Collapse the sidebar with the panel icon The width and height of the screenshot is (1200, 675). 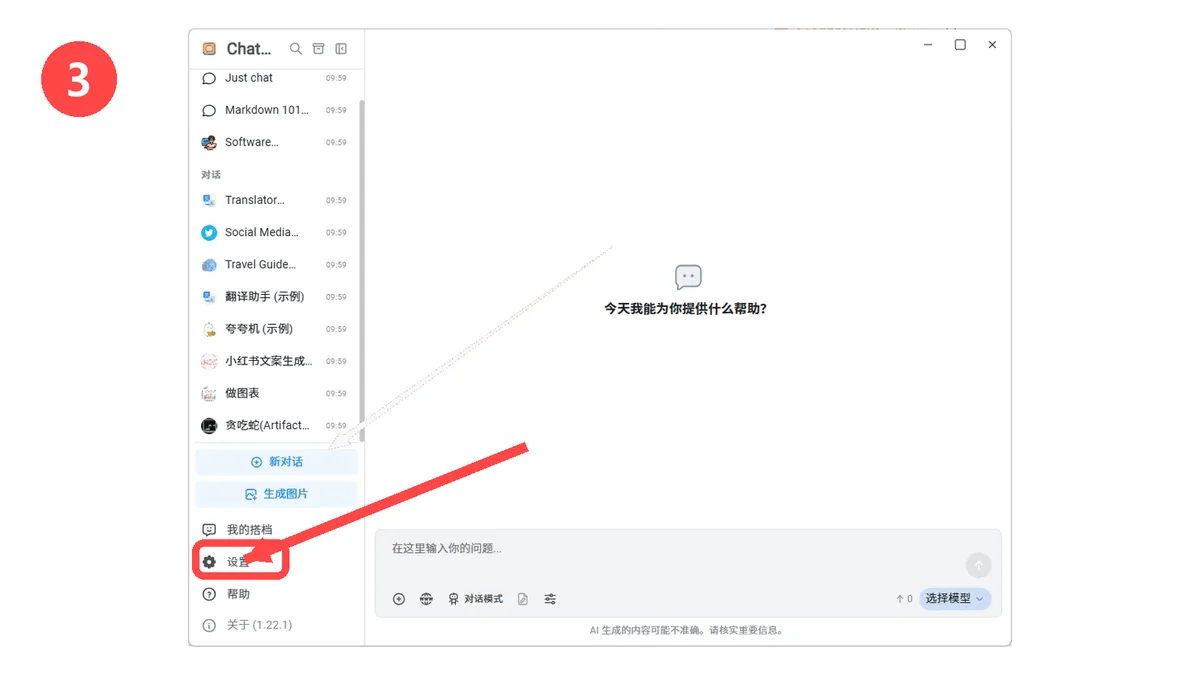[x=341, y=48]
